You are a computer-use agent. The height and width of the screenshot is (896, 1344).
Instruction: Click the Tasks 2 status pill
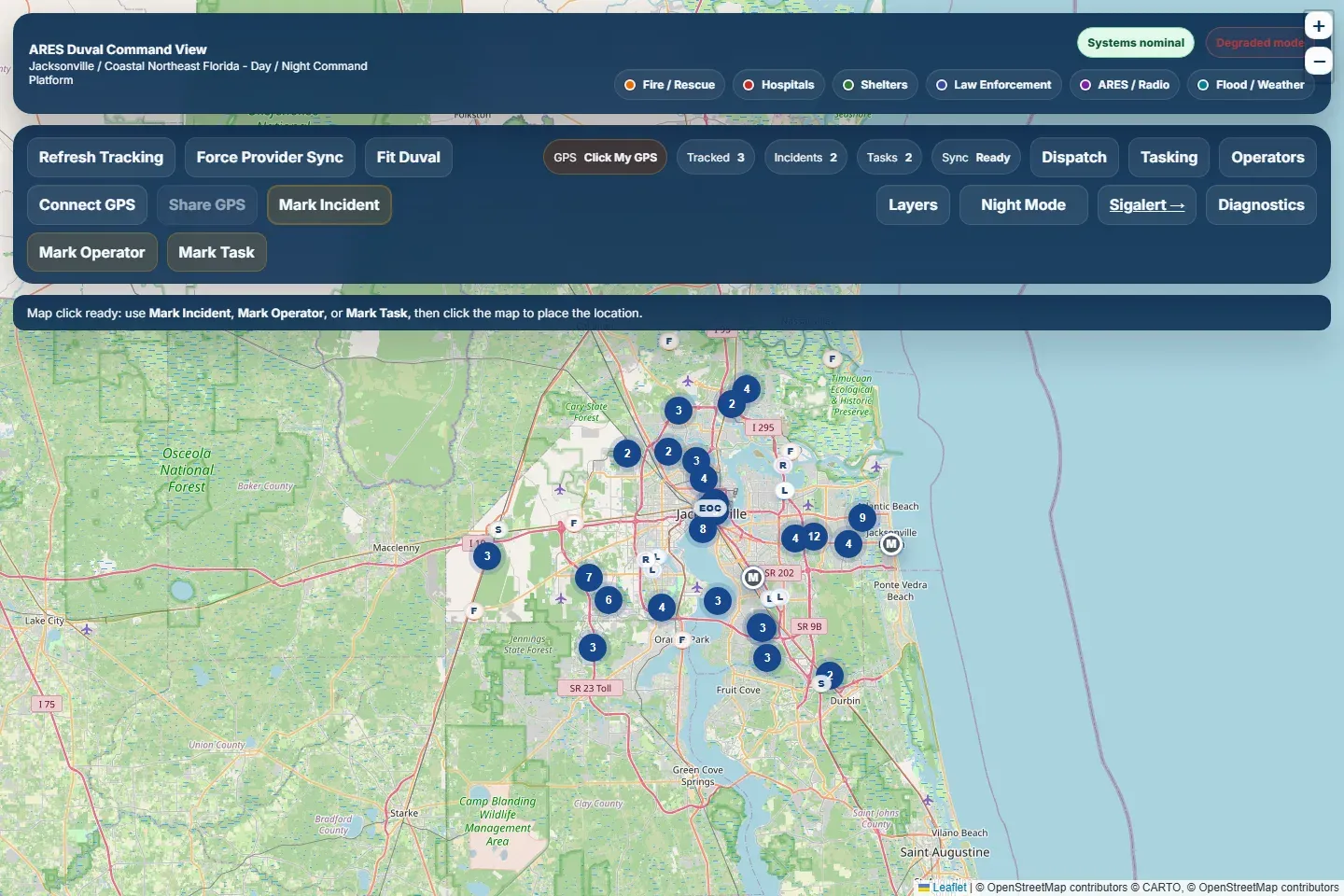pos(889,158)
